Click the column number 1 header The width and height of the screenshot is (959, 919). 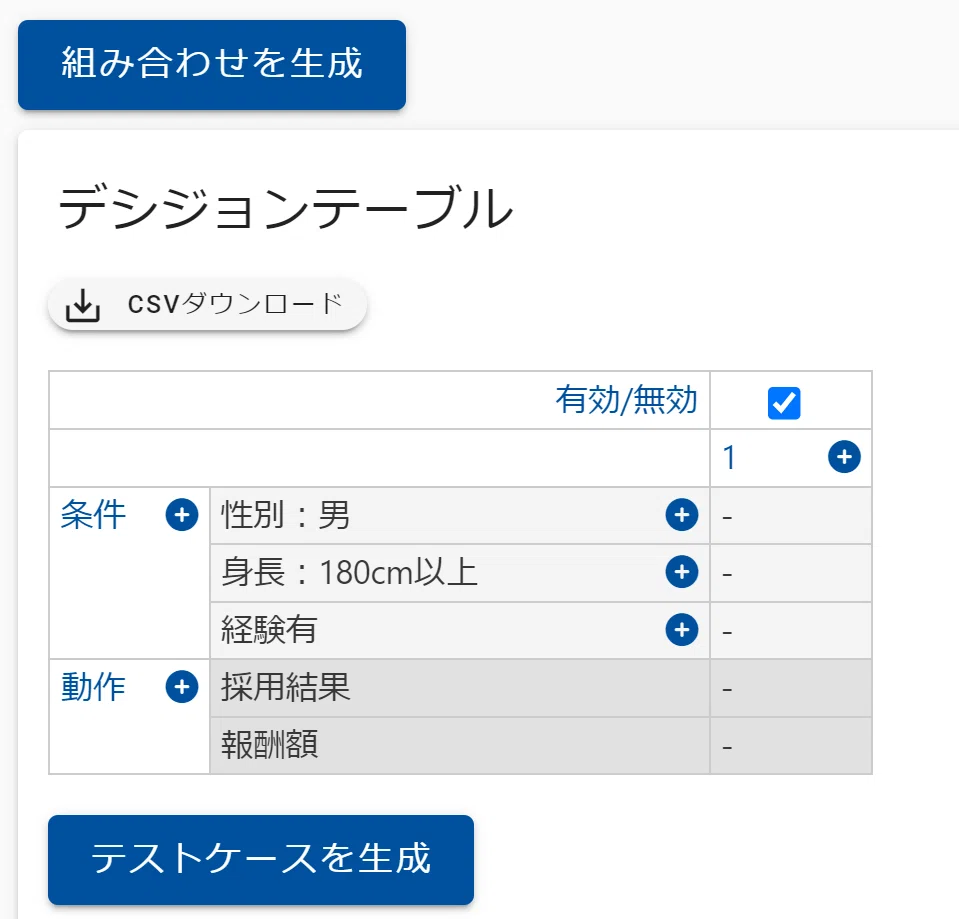coord(729,457)
